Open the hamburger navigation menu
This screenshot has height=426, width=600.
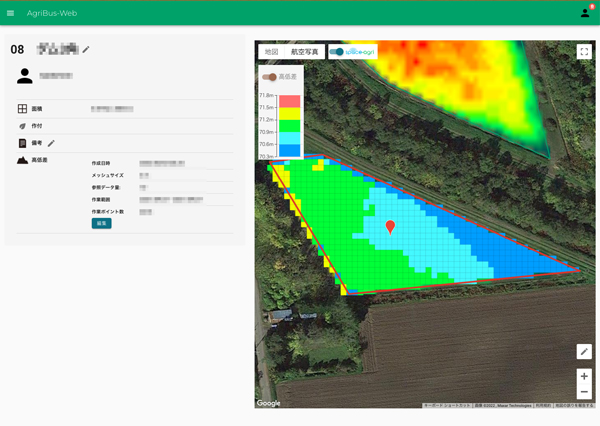tap(10, 13)
